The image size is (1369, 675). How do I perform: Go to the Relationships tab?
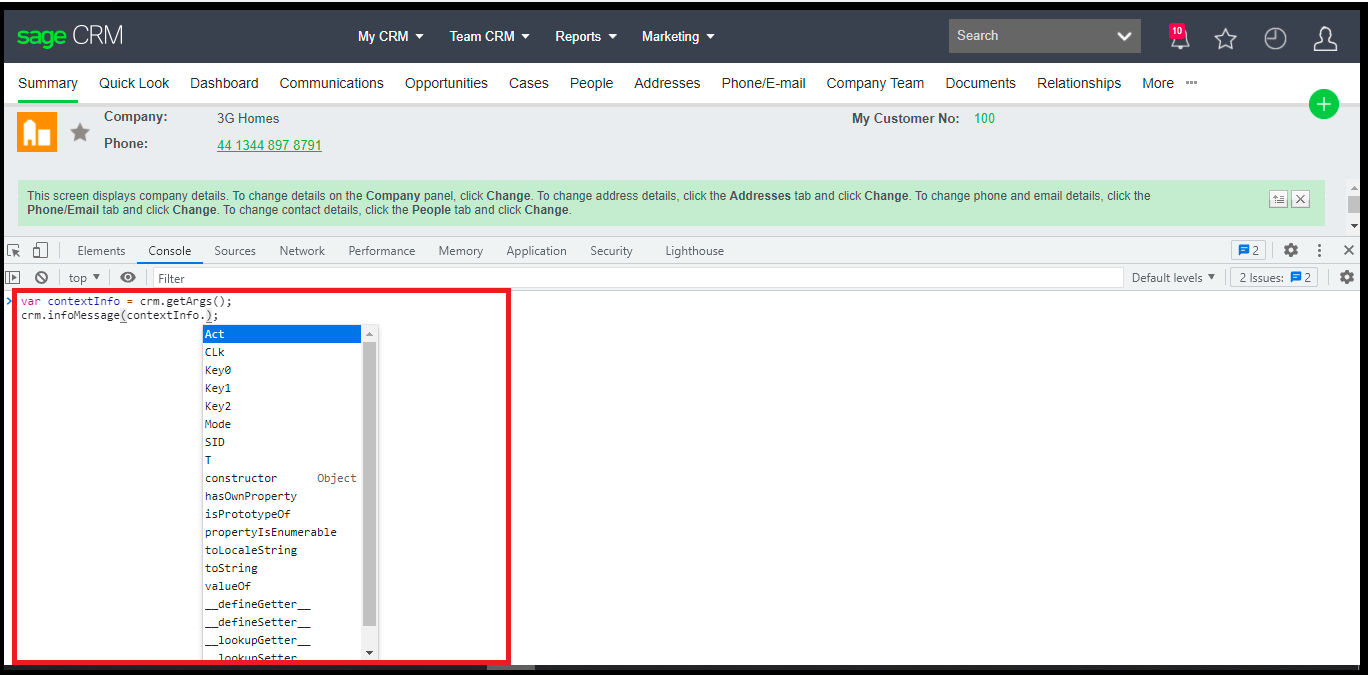tap(1079, 83)
